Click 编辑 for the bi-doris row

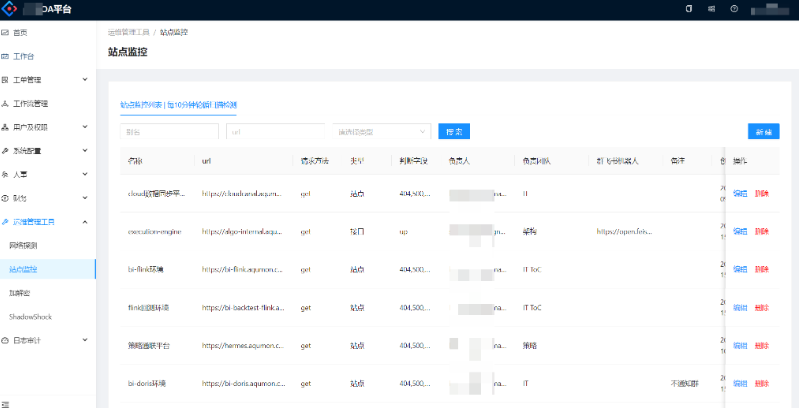pos(739,383)
